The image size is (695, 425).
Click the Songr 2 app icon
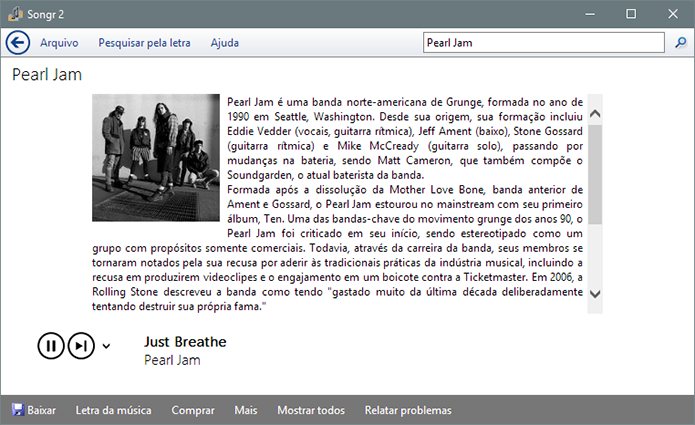click(x=15, y=14)
